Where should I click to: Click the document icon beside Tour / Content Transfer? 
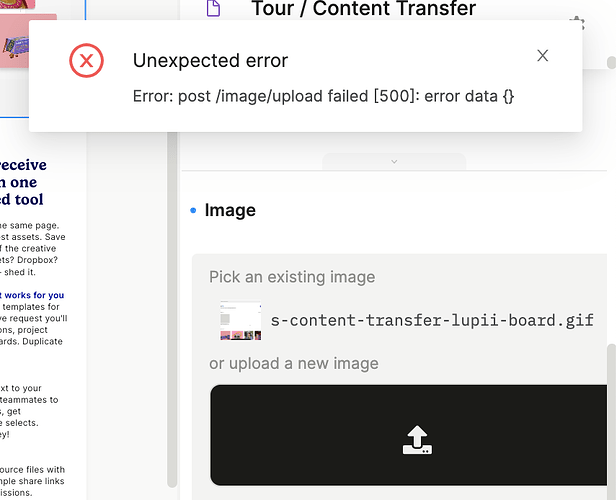213,9
